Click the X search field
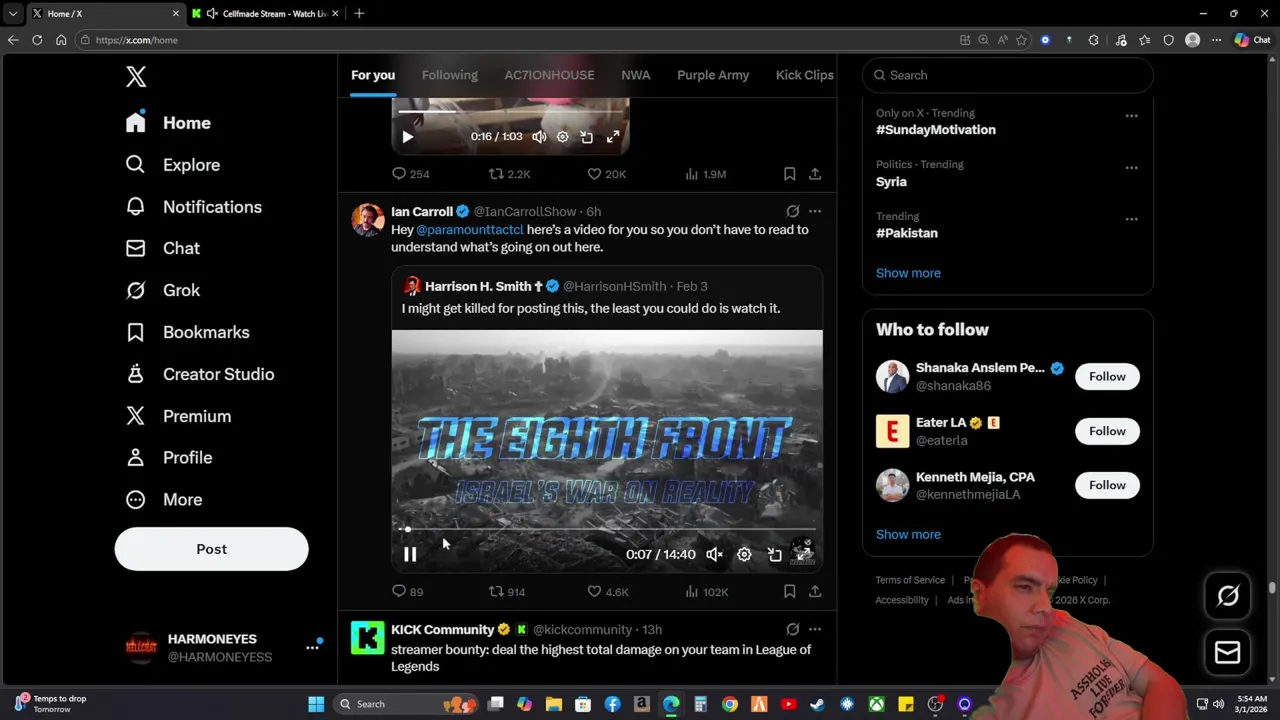1280x720 pixels. 1008,75
